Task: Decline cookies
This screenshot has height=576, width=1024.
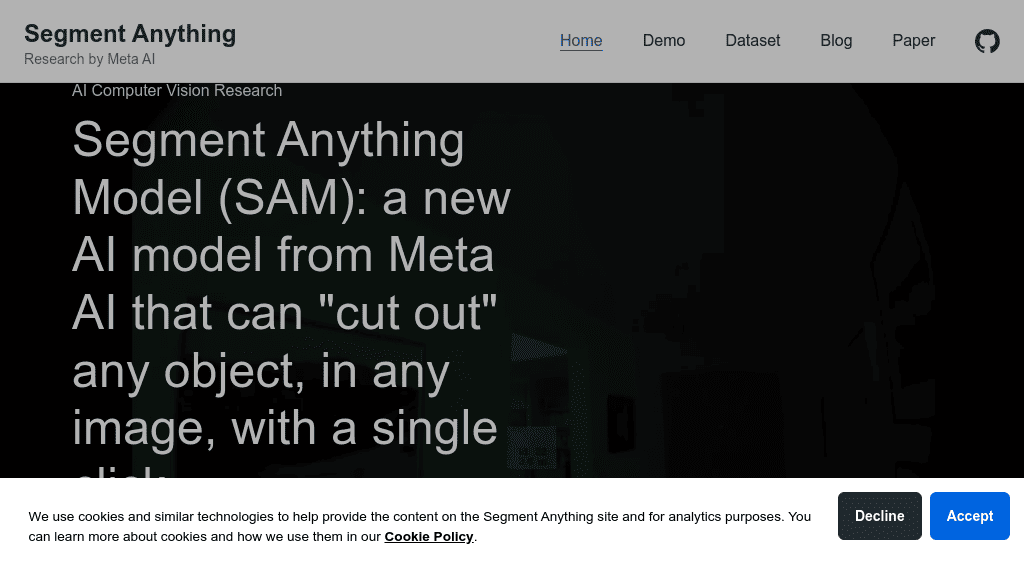Action: [x=880, y=516]
